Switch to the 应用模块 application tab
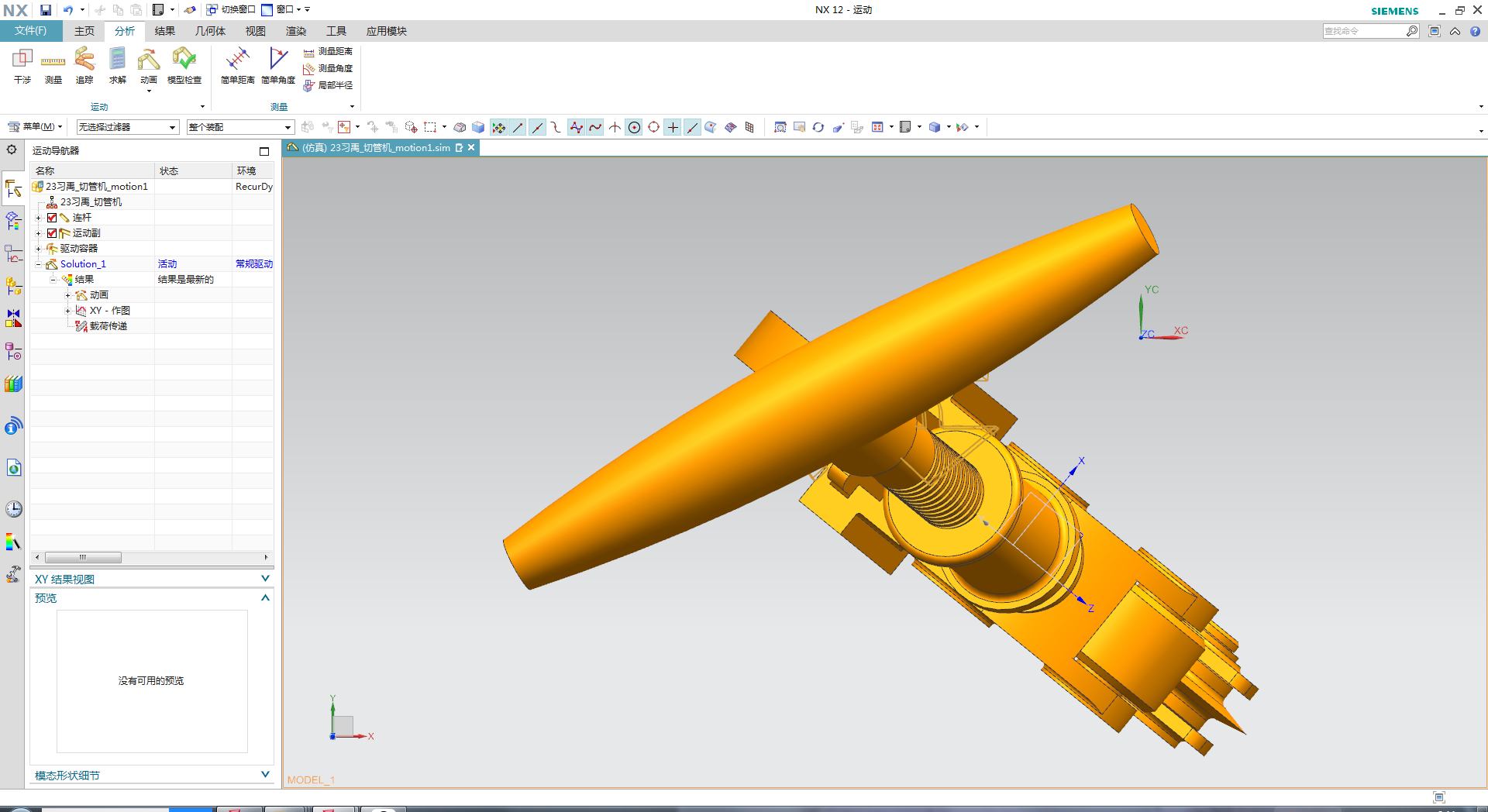Image resolution: width=1488 pixels, height=812 pixels. pos(387,31)
